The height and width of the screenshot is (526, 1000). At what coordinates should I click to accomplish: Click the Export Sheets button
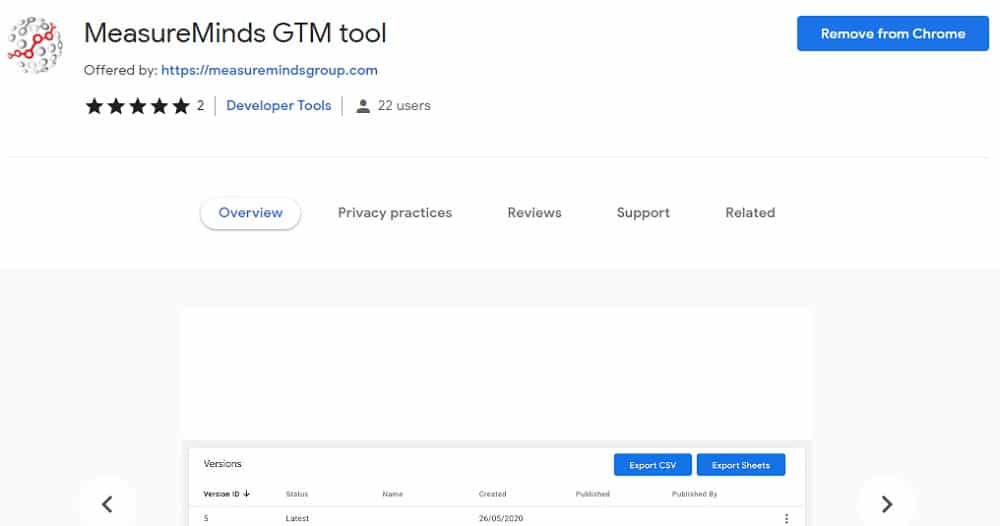click(740, 465)
